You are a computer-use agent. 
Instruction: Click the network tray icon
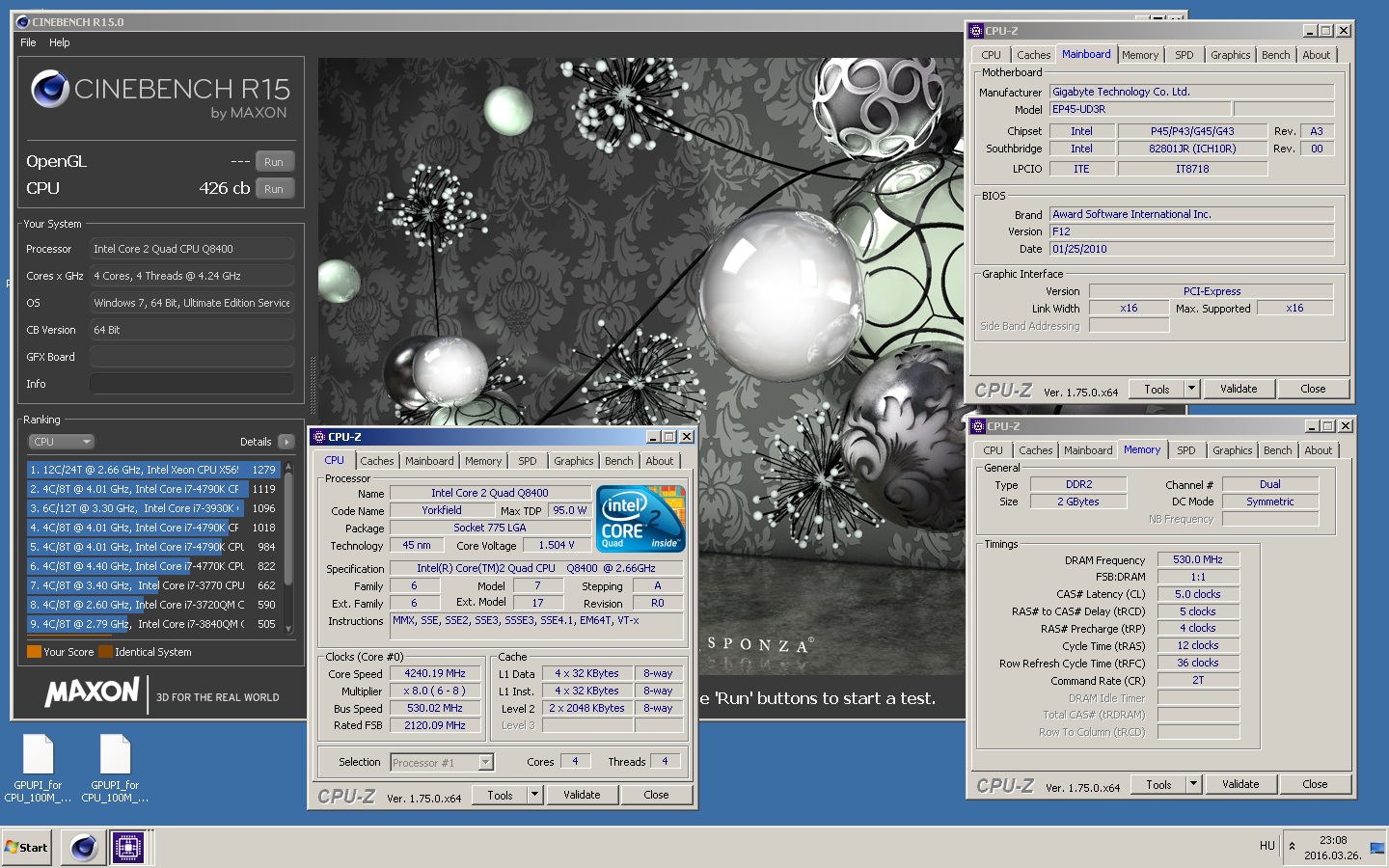1376,848
